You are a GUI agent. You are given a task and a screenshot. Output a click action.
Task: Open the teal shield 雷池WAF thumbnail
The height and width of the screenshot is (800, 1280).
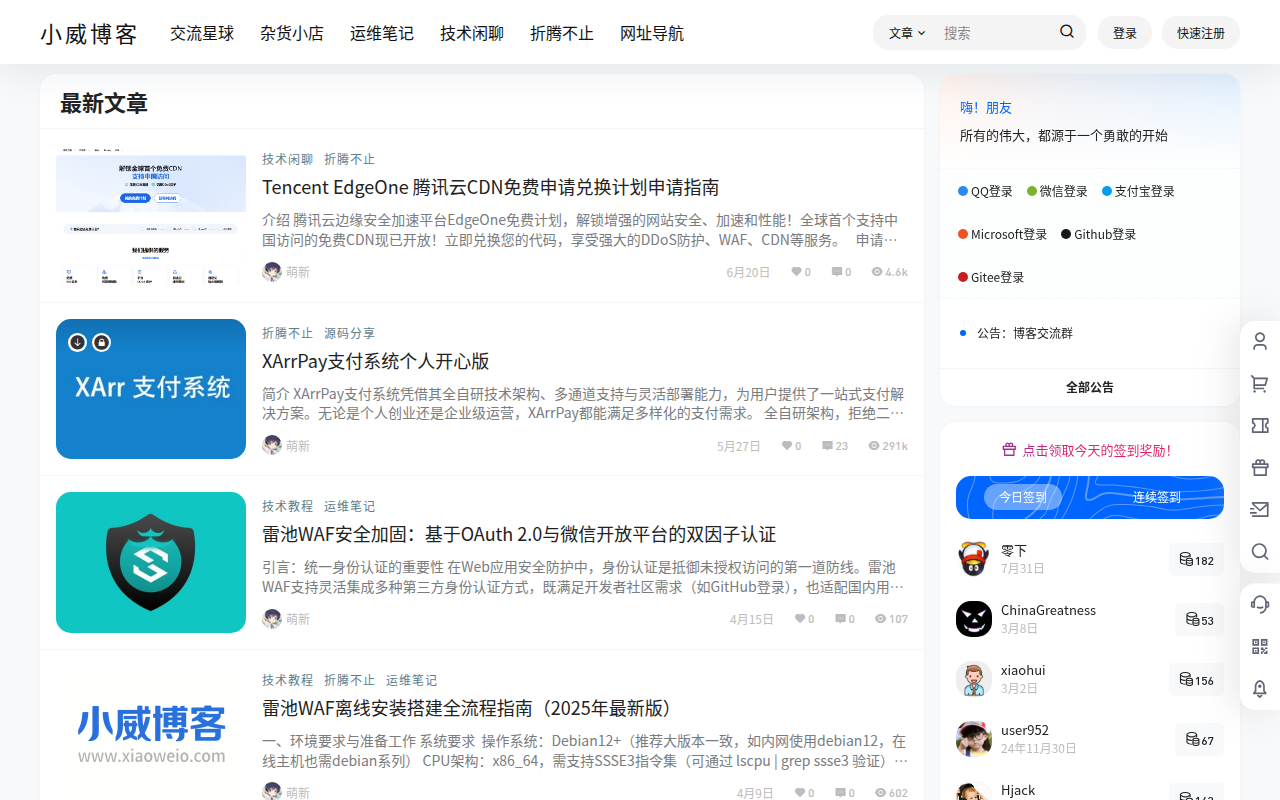[x=151, y=562]
